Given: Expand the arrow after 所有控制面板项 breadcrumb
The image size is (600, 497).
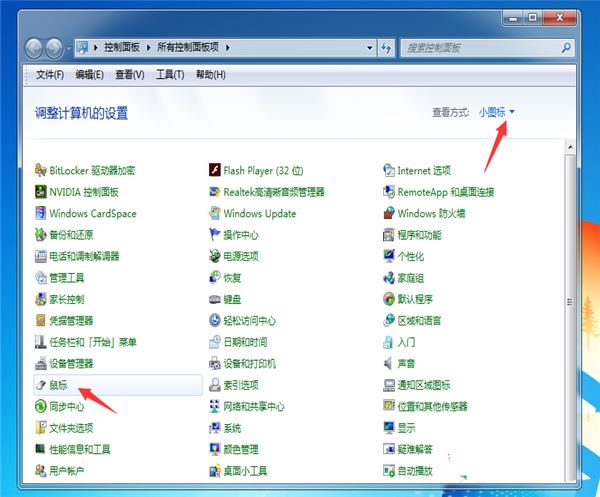Looking at the screenshot, I should [227, 48].
